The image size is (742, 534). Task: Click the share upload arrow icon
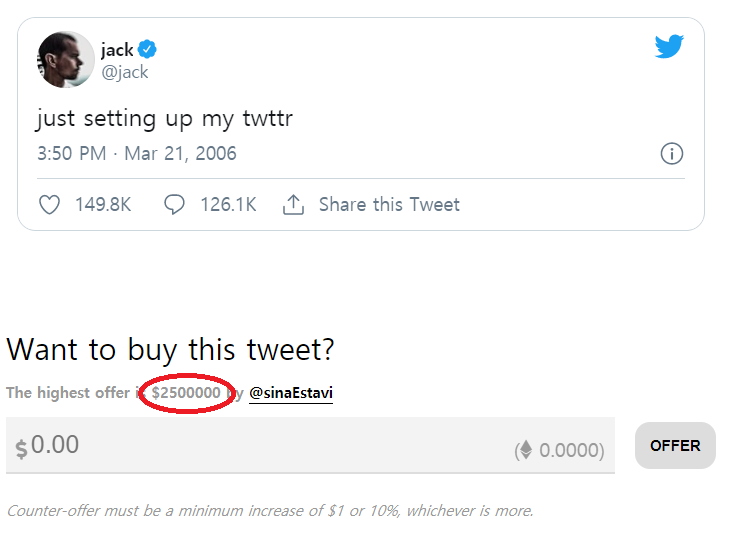[x=293, y=205]
